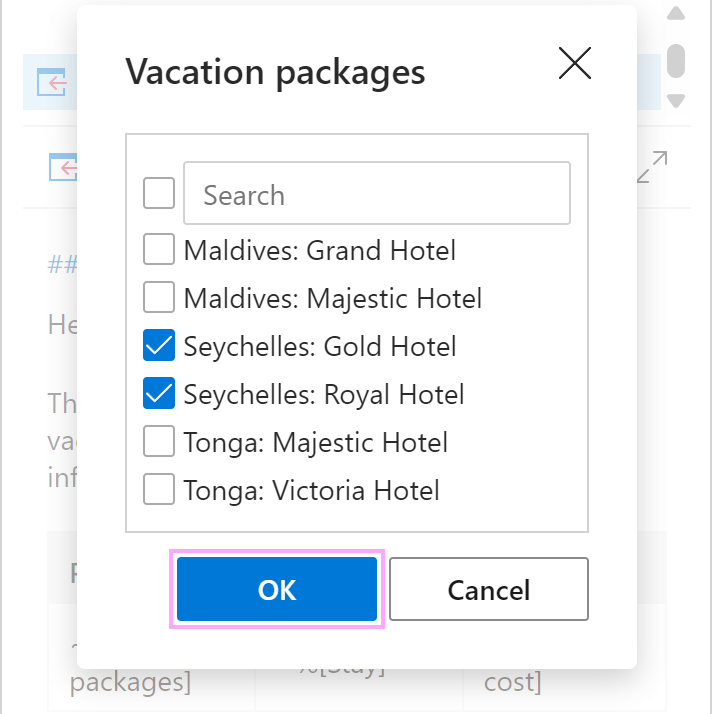Select the Maldives: Grand Hotel label
Viewport: 712px width, 714px height.
[320, 250]
